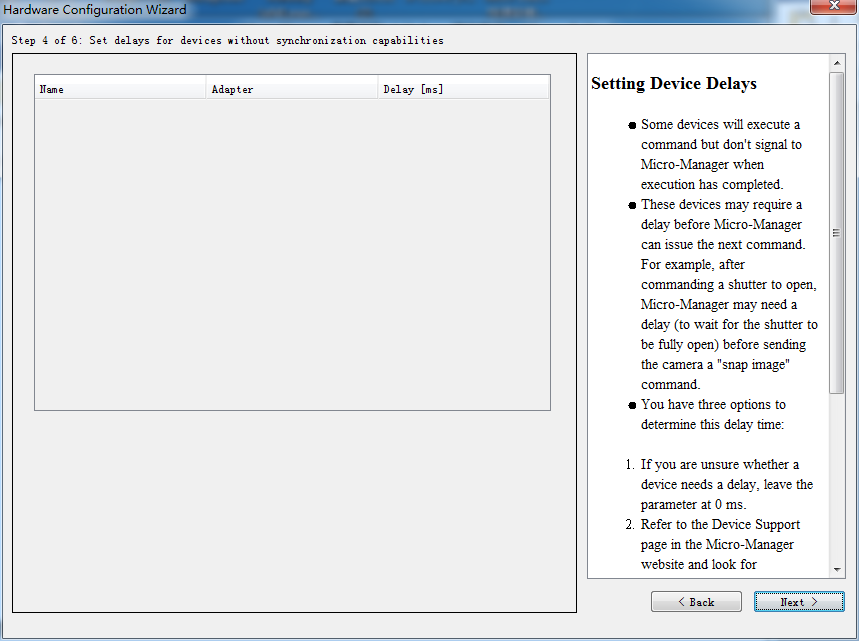Click the Next button
This screenshot has height=641, width=859.
tap(799, 602)
